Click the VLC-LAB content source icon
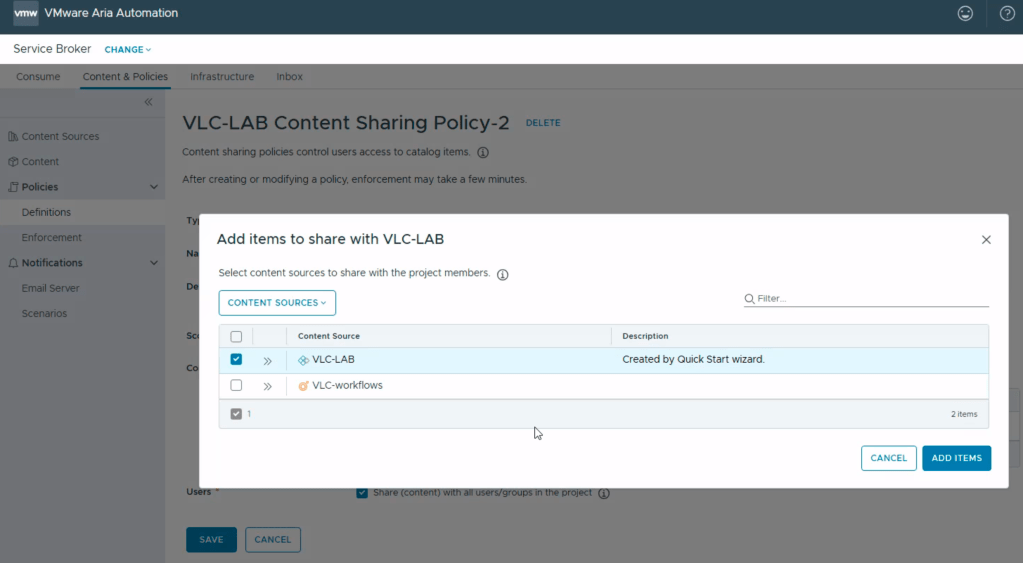The width and height of the screenshot is (1023, 563). 303,360
